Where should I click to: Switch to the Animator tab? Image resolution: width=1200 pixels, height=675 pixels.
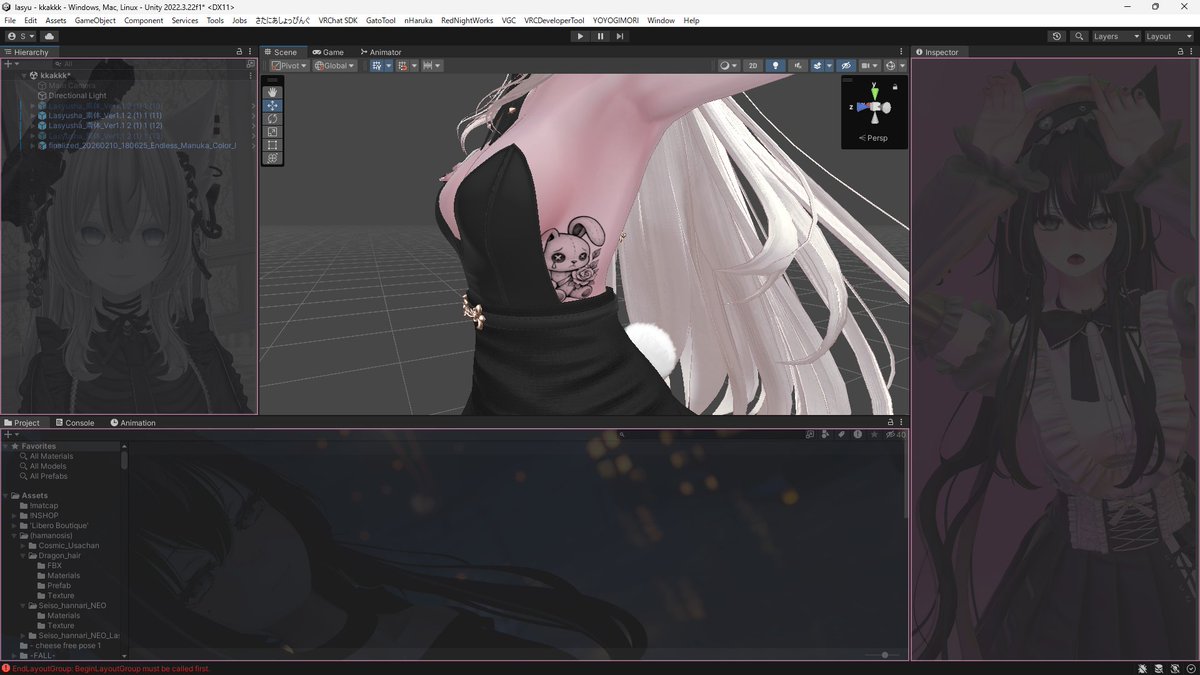coord(381,52)
